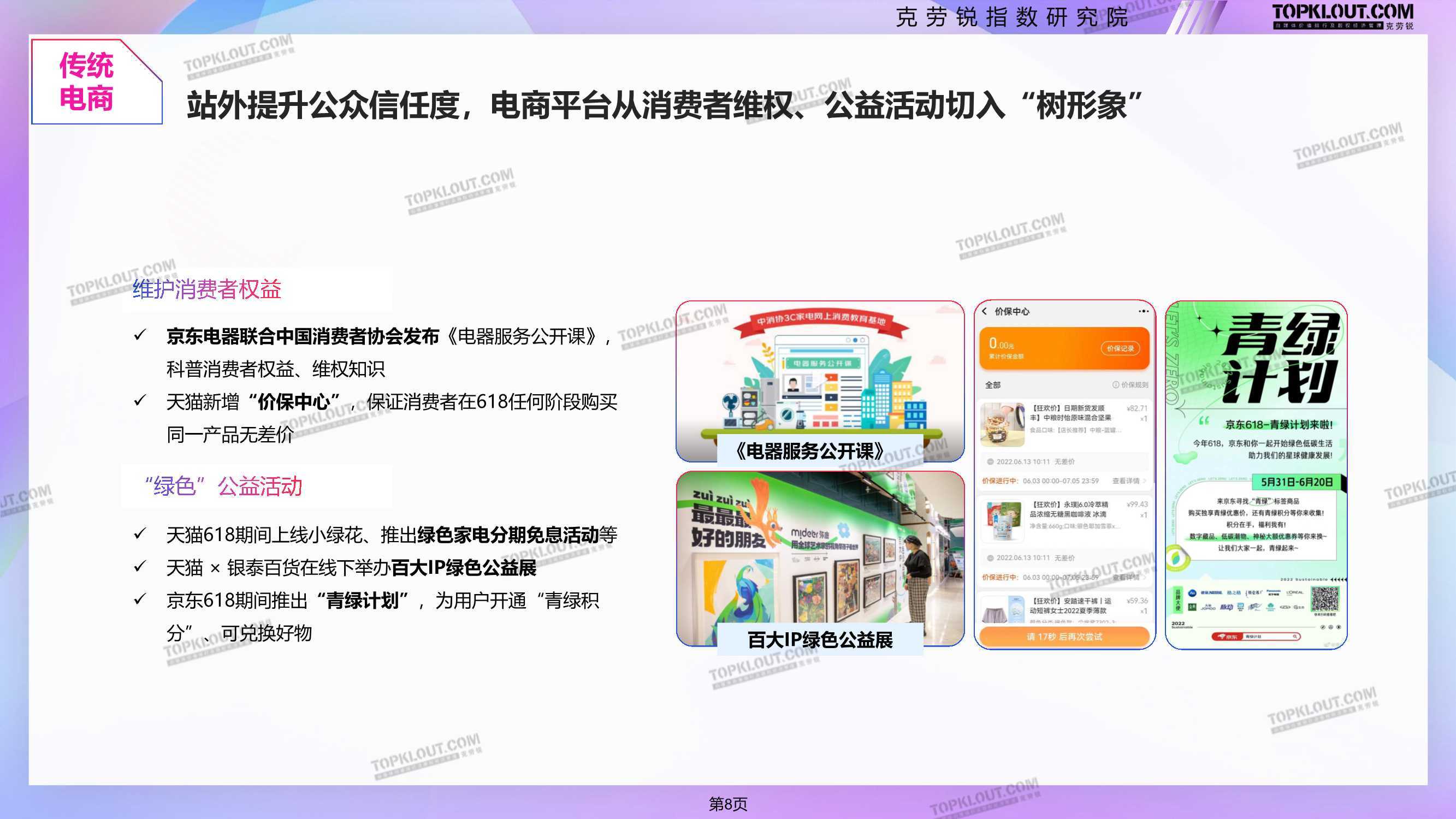Click the "绿色"公益活动 section heading
This screenshot has height=819, width=1456.
[223, 486]
